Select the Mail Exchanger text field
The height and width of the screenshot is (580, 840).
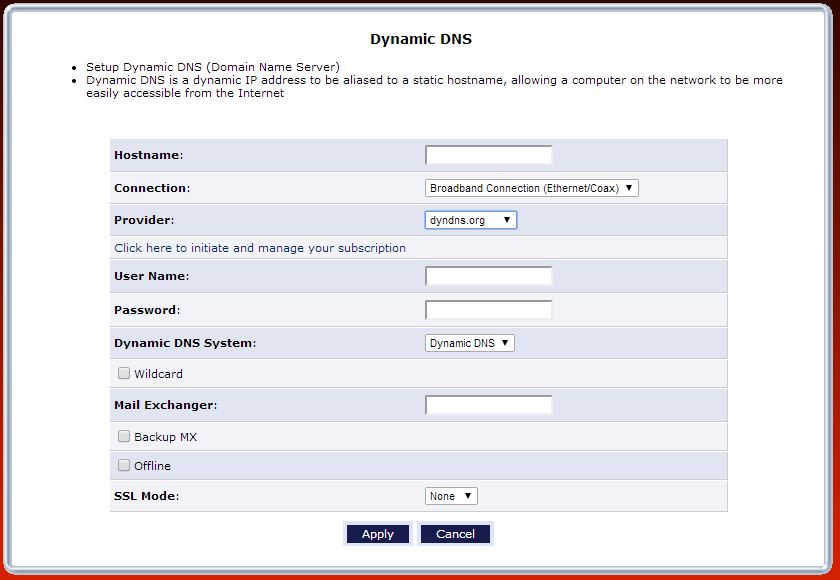point(489,405)
